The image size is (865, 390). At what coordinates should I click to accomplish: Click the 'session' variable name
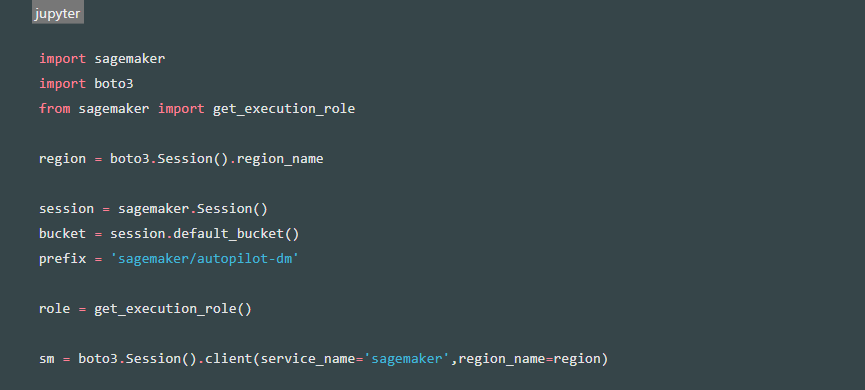click(66, 209)
